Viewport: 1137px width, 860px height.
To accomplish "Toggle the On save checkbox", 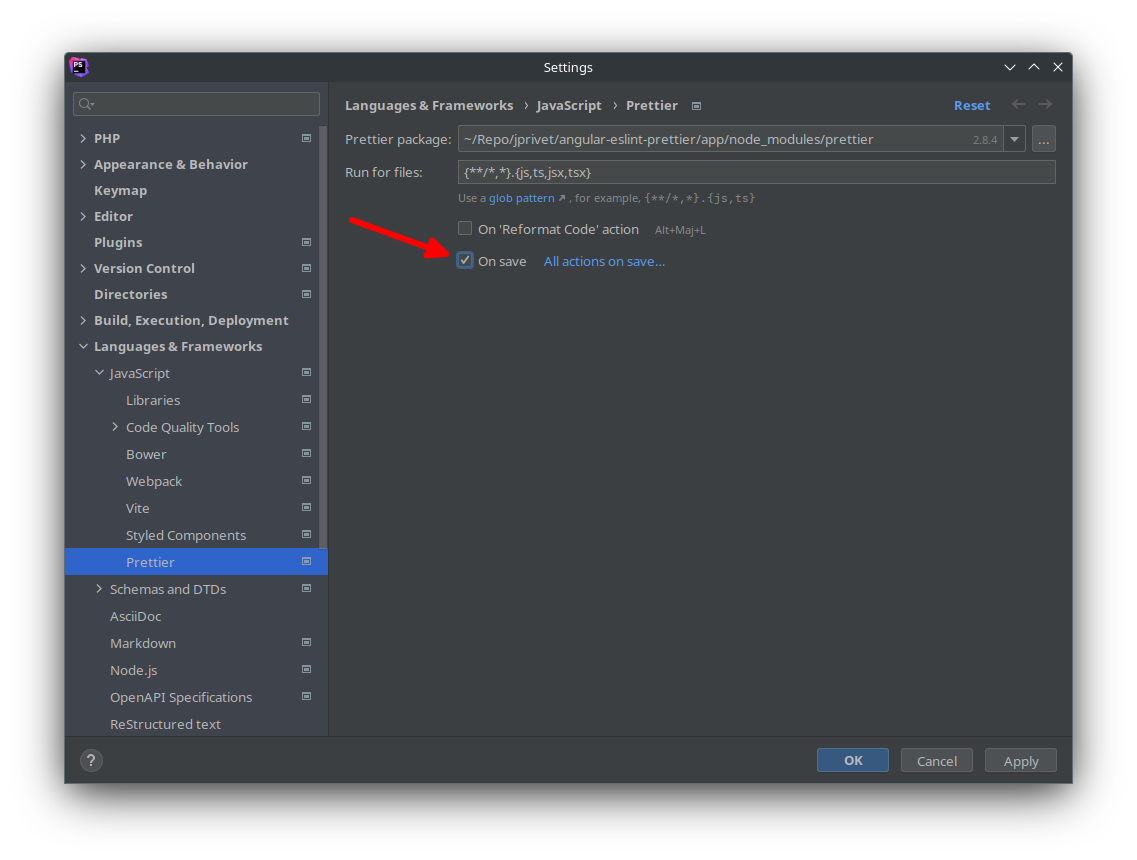I will 465,260.
